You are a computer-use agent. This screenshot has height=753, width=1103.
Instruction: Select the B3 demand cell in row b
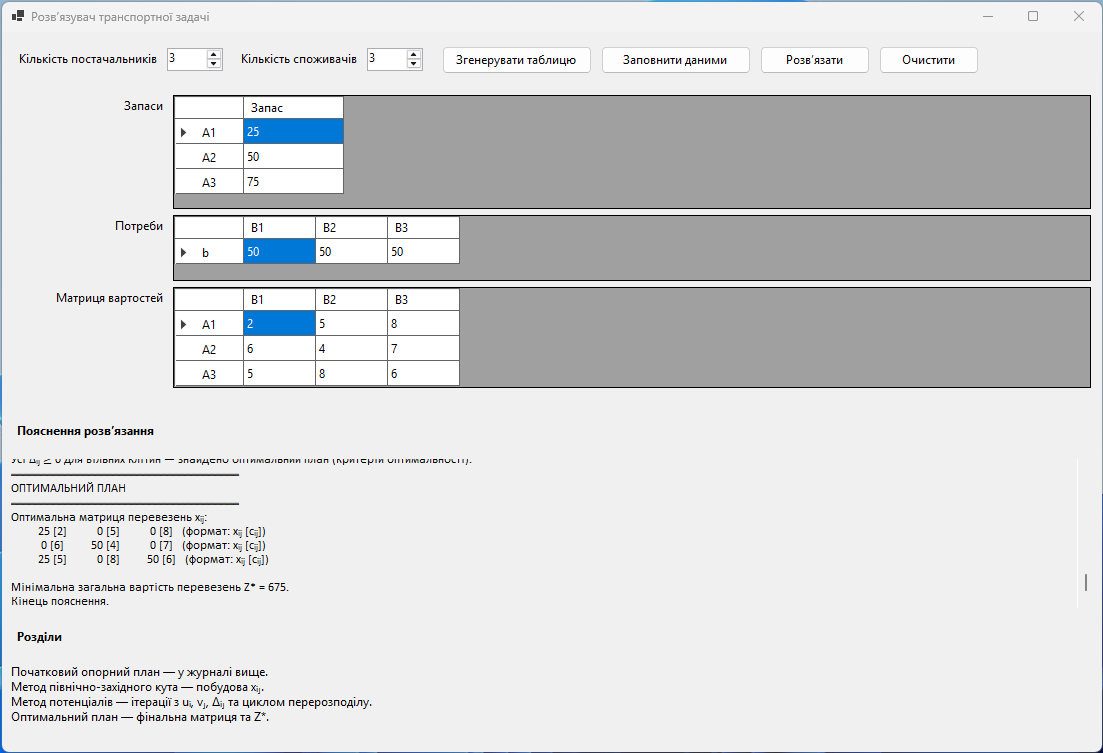tap(423, 252)
